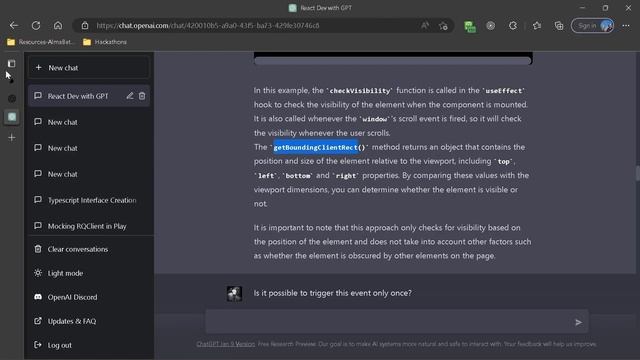640x360 pixels.
Task: Open the browser extensions puzzle icon
Action: (513, 26)
